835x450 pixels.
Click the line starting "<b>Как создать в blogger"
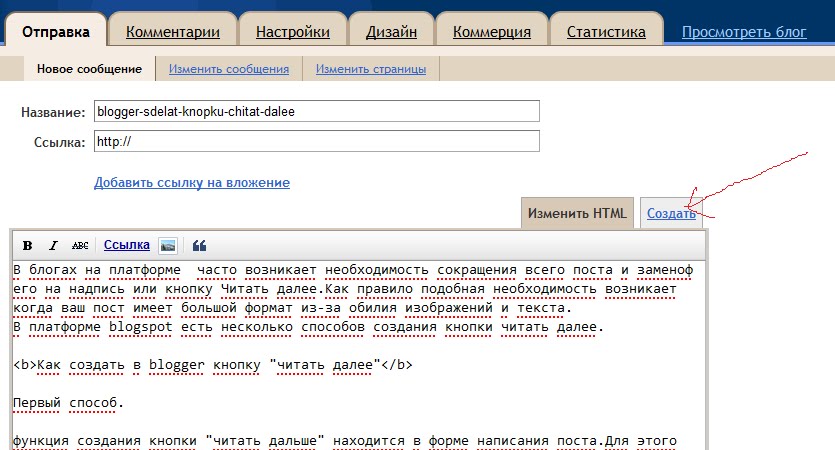[x=213, y=365]
